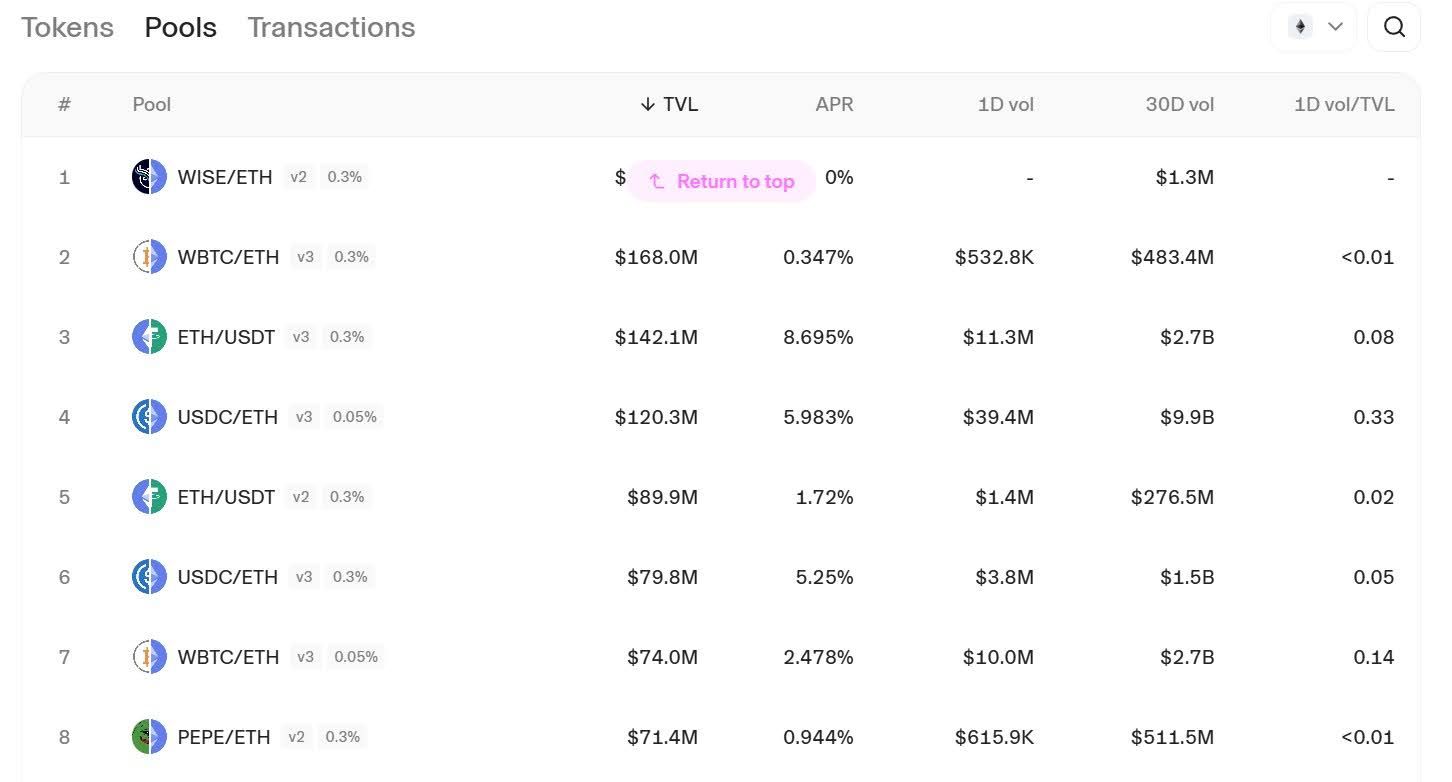Open the Pools tab
Screen dimensions: 1452x782
pyautogui.click(x=180, y=27)
